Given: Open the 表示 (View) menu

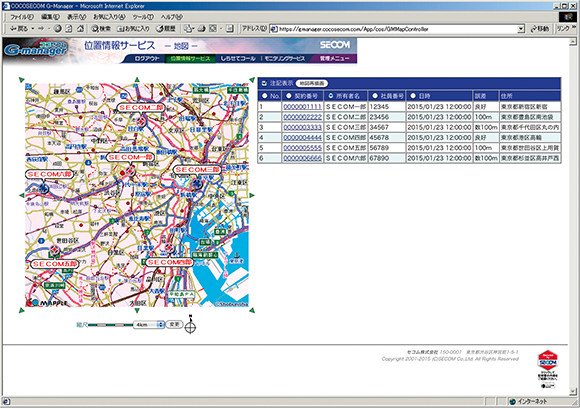Looking at the screenshot, I should (x=77, y=17).
